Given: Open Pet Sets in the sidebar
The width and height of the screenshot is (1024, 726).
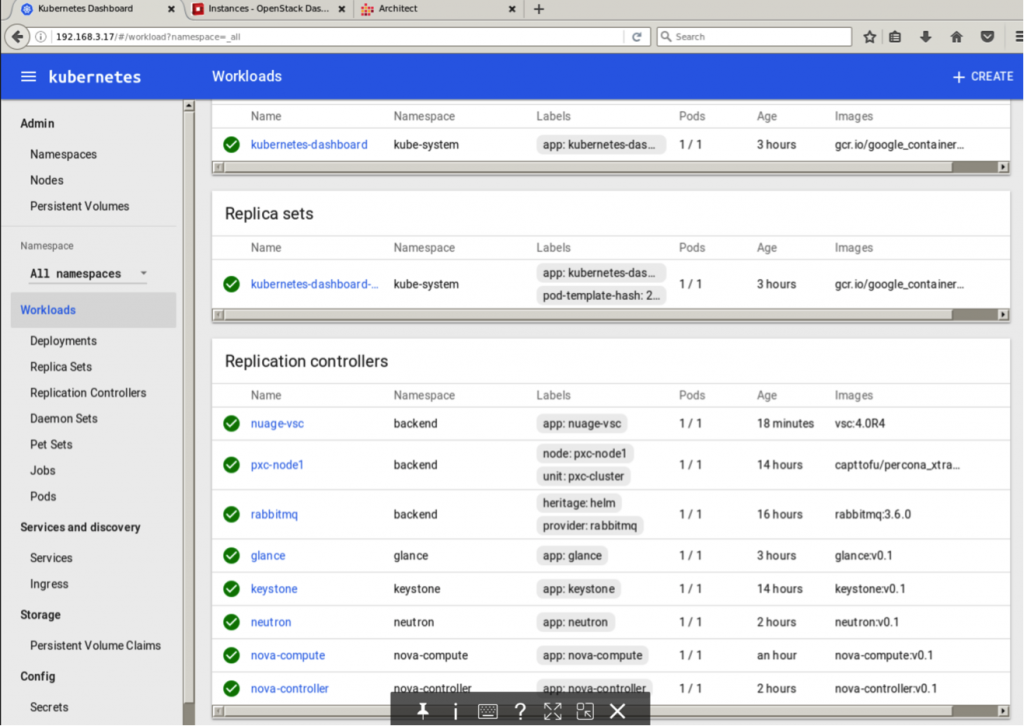Looking at the screenshot, I should [x=51, y=445].
